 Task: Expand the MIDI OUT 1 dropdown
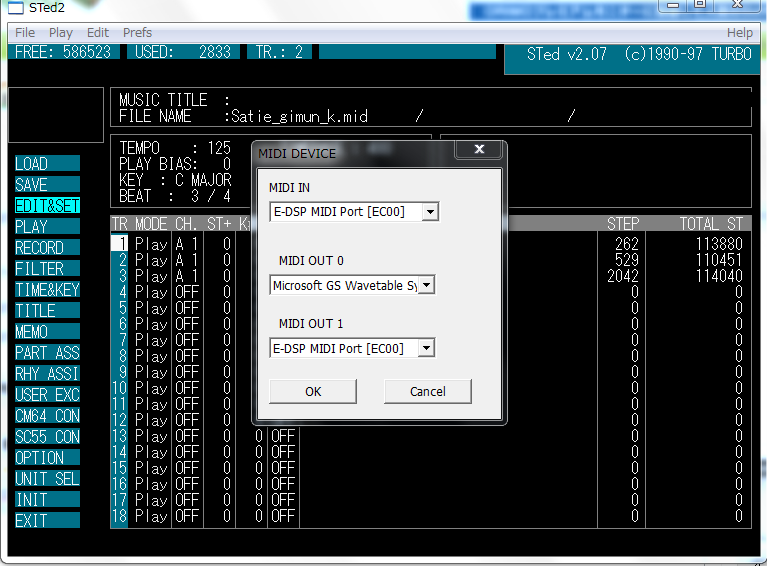click(427, 349)
